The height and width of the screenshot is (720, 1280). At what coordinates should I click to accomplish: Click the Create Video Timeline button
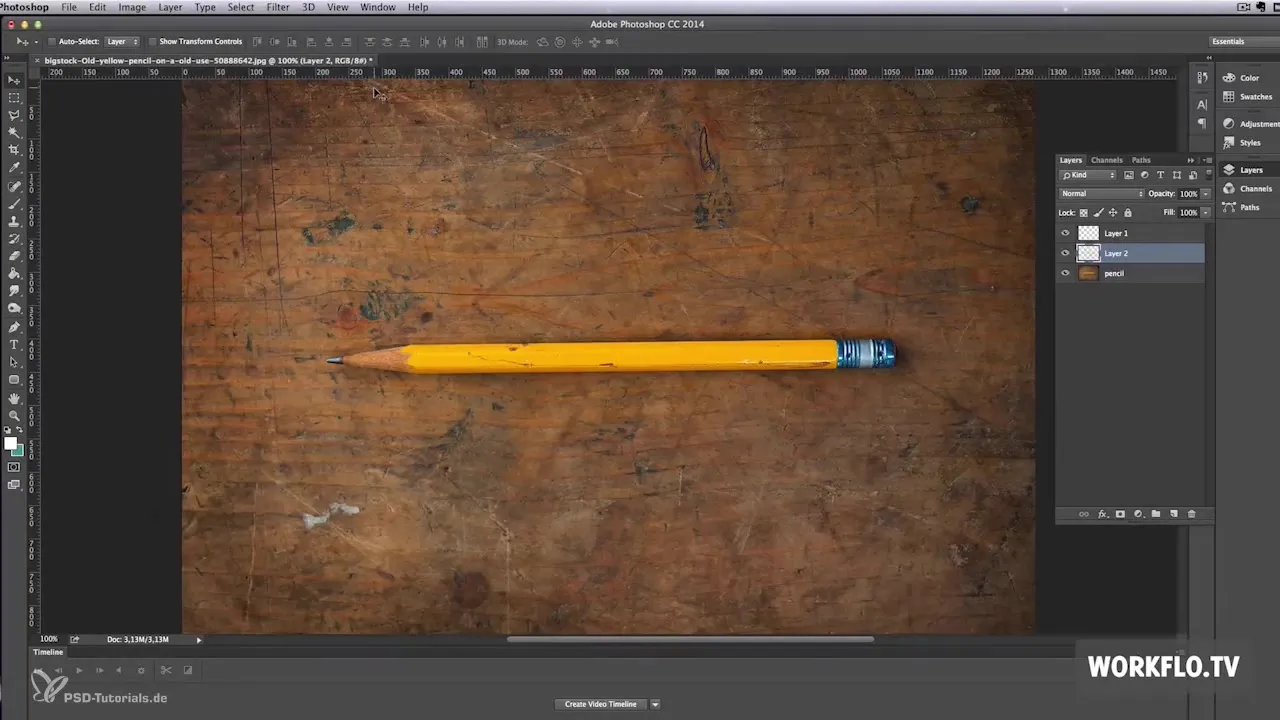[601, 704]
